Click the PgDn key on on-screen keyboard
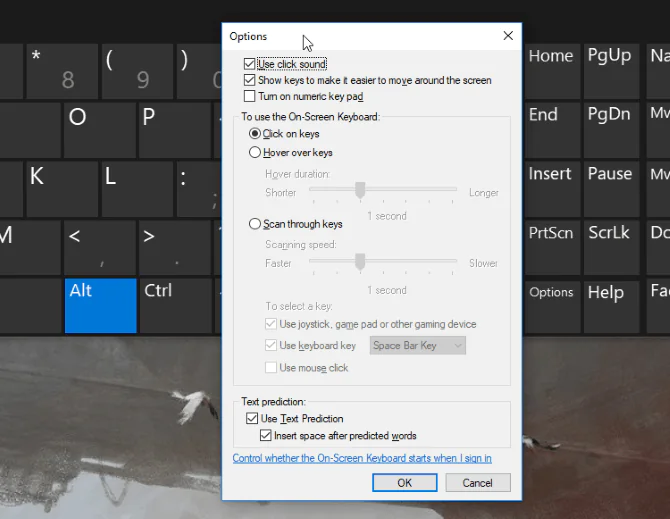 611,130
